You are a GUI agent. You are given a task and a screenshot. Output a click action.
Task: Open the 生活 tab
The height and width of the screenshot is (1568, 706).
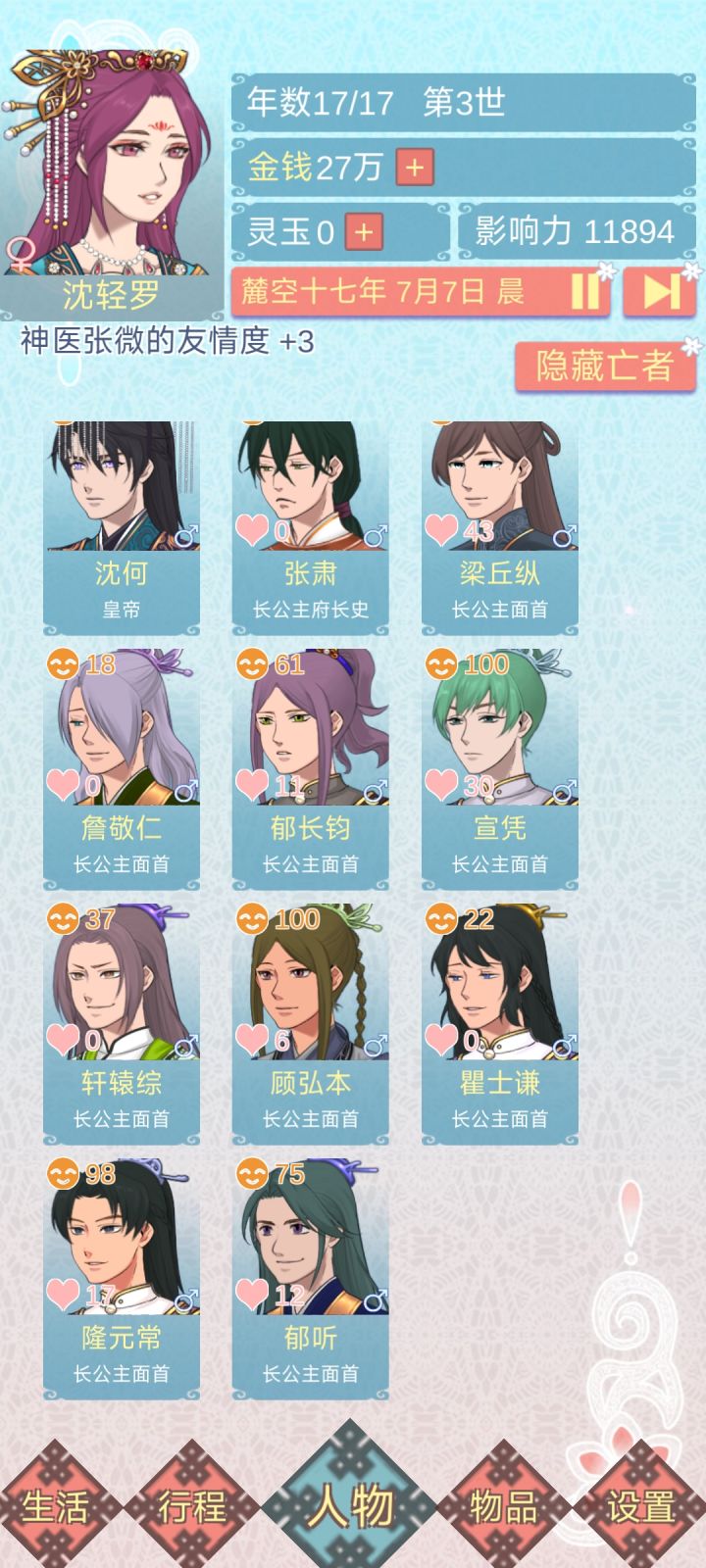[56, 1505]
